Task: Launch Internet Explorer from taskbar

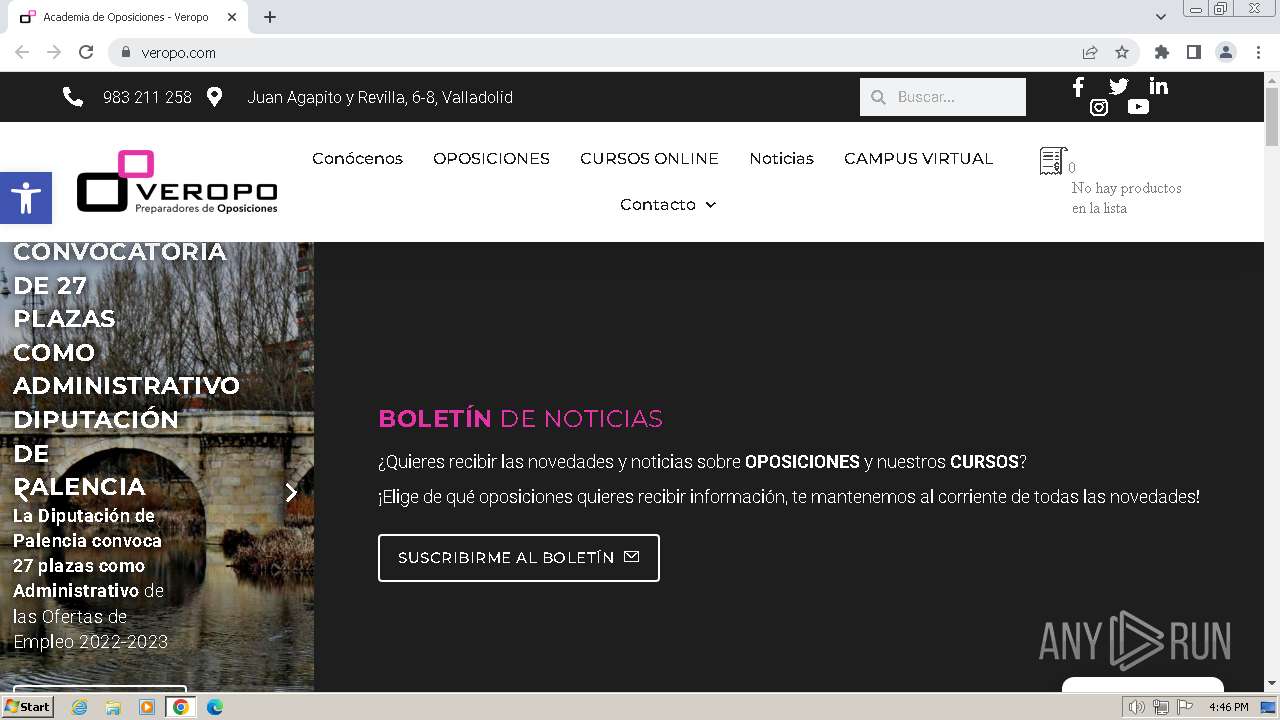Action: coord(79,707)
